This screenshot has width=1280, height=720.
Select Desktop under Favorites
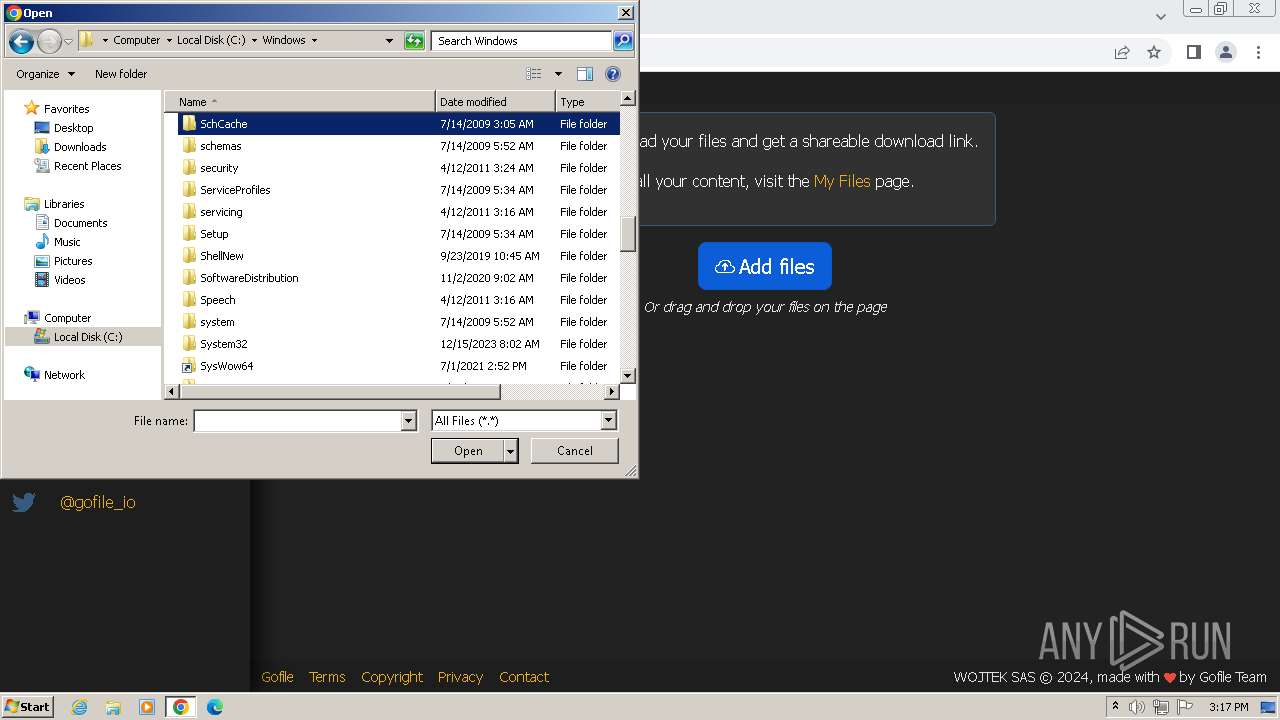coord(73,128)
